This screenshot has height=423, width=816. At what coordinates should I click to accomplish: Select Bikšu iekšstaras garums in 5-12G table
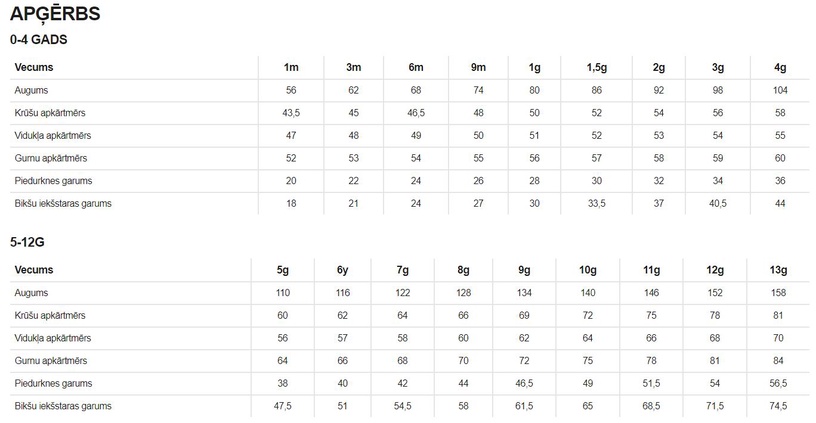(63, 406)
